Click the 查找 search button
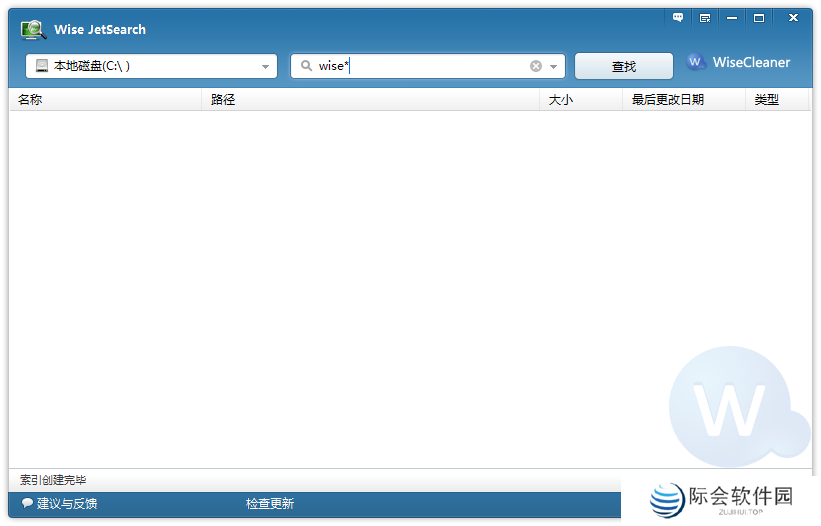 tap(624, 66)
